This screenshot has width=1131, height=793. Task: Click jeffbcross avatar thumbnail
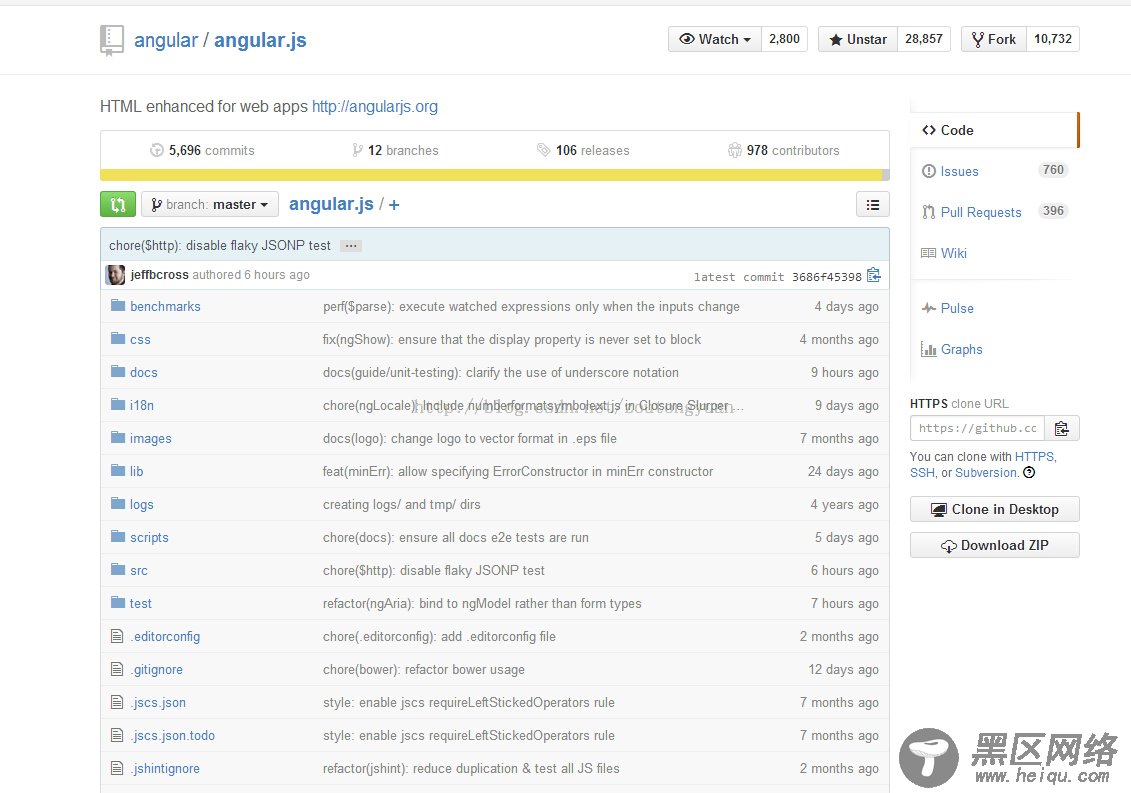pyautogui.click(x=115, y=275)
